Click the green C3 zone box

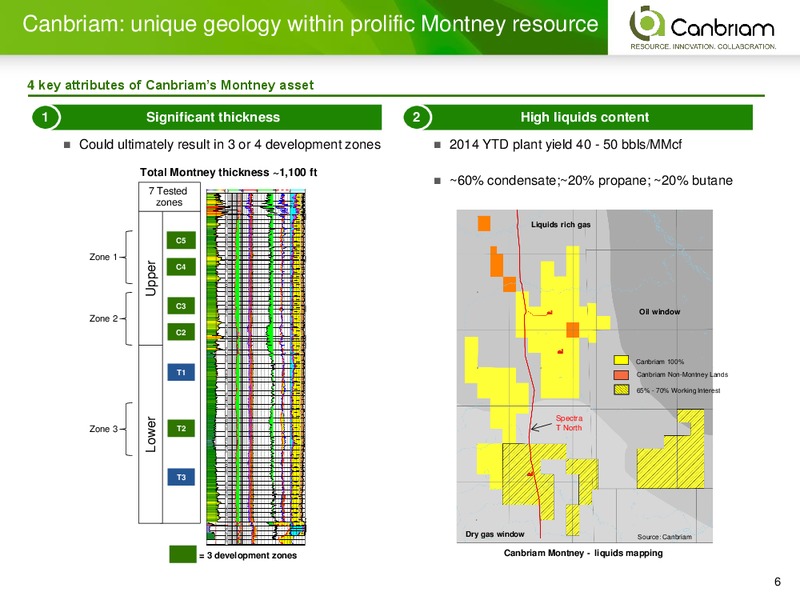[x=181, y=306]
